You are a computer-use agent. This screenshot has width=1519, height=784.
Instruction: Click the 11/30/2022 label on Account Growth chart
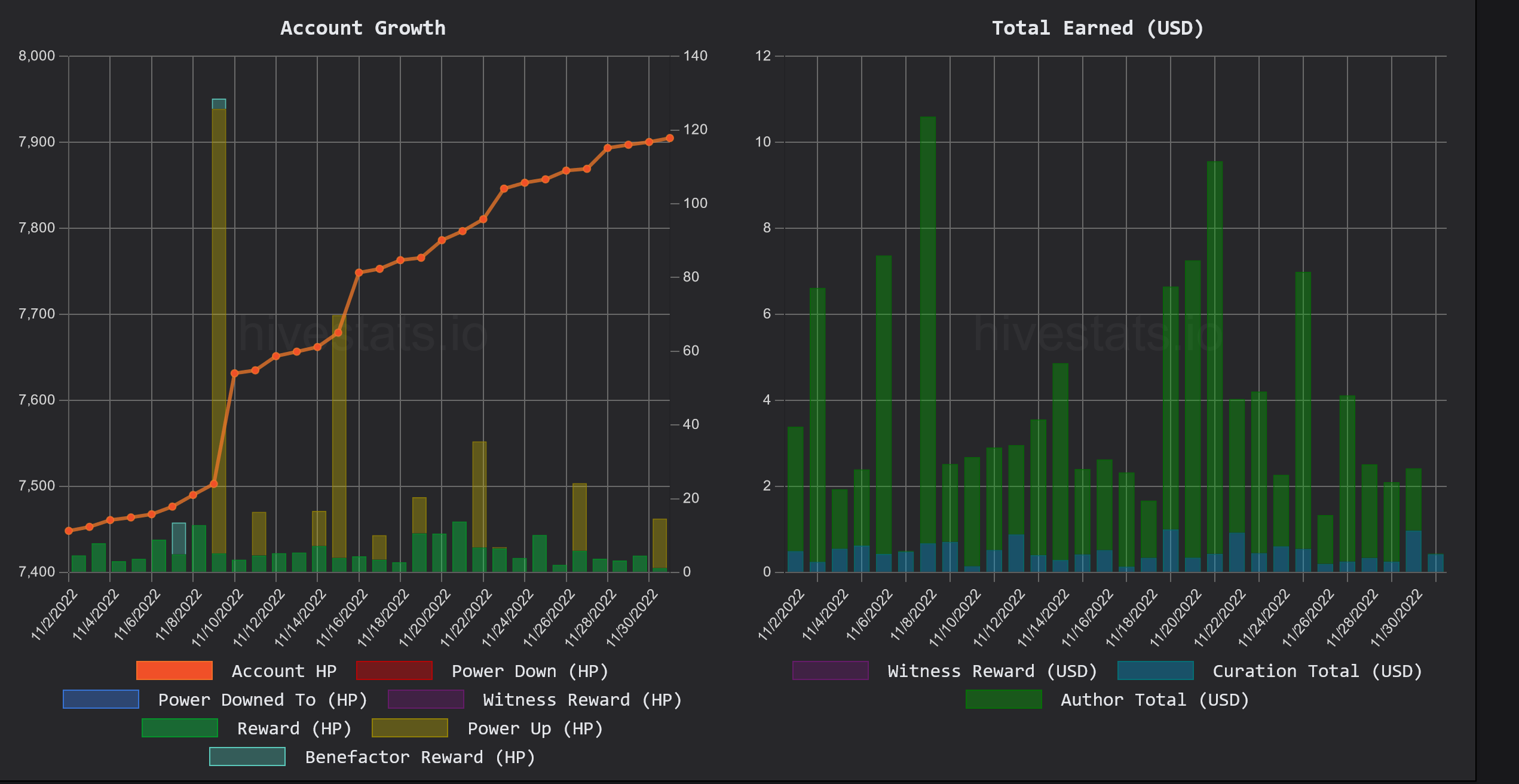click(633, 618)
